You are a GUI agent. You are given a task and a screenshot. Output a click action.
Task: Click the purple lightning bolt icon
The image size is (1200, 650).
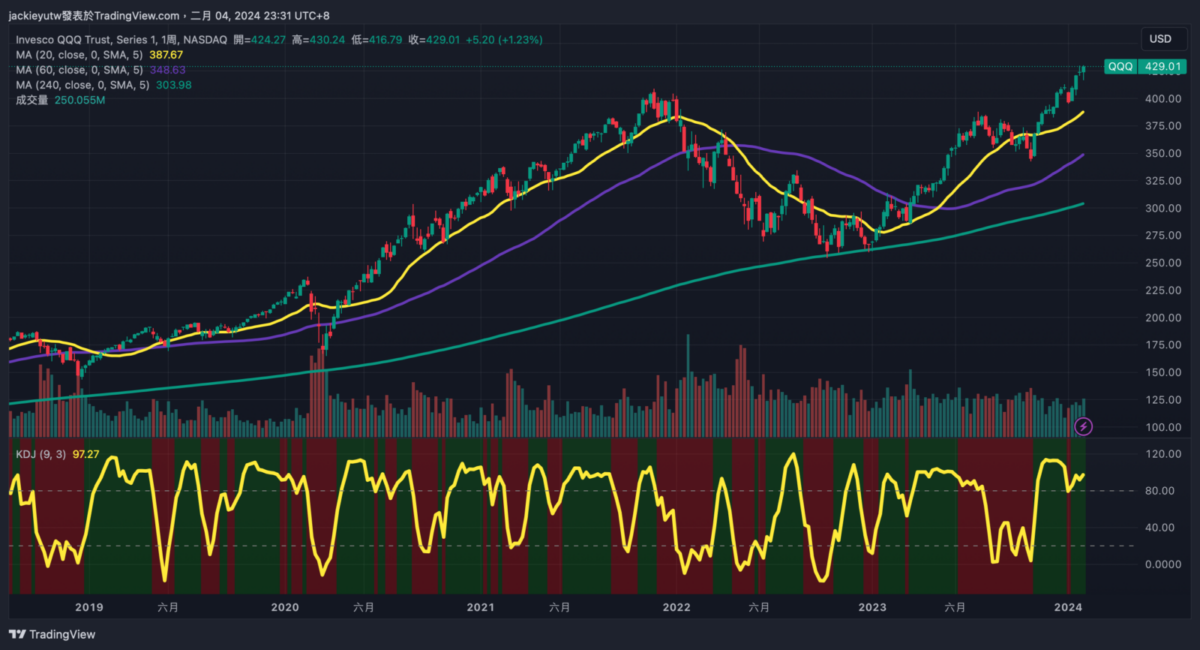tap(1083, 427)
